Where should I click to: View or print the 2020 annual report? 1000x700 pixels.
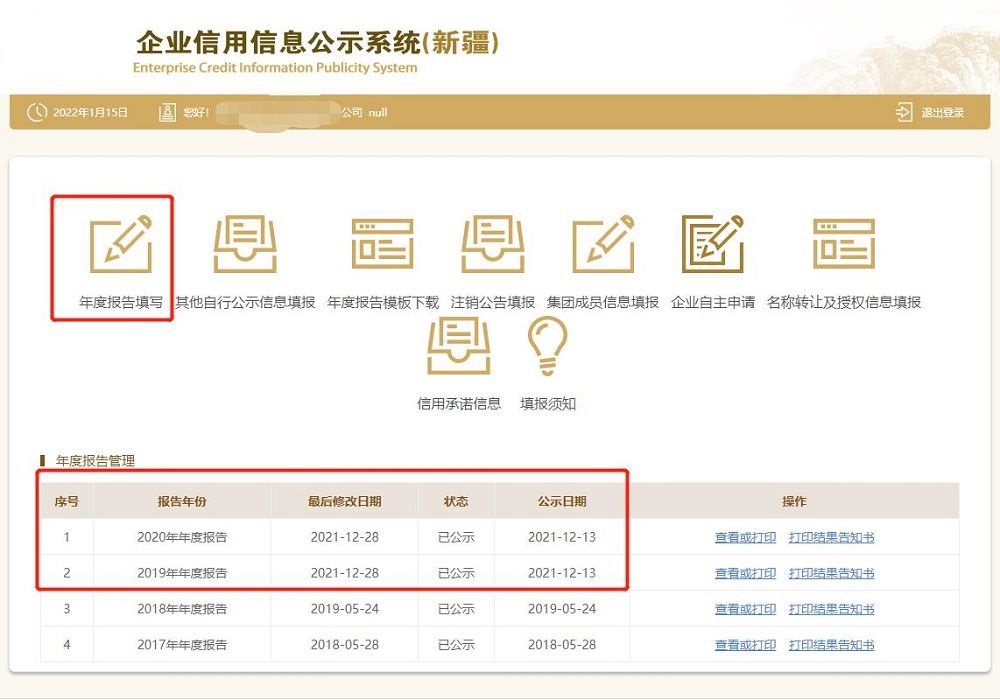745,537
